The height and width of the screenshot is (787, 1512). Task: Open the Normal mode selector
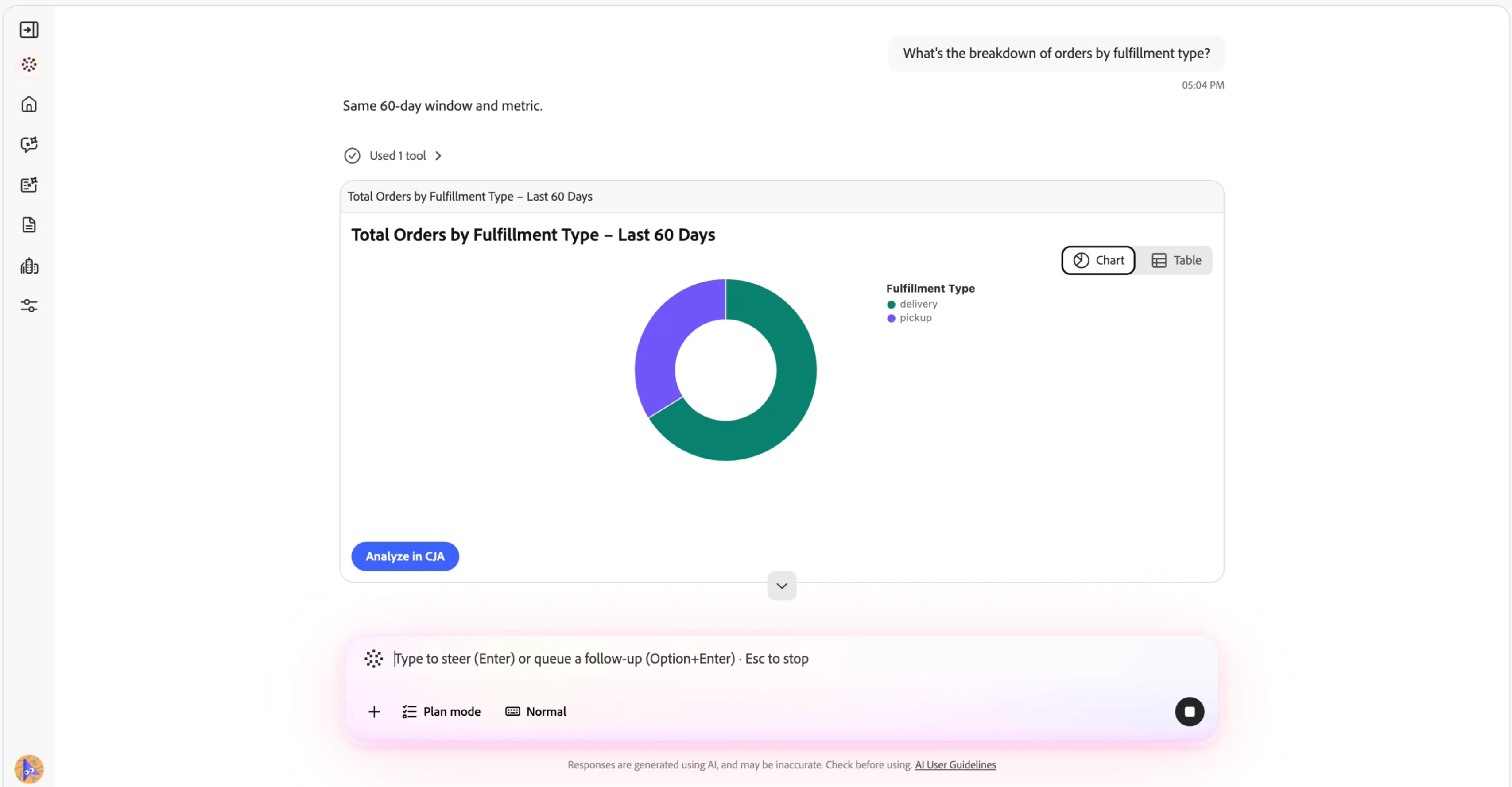[x=535, y=711]
